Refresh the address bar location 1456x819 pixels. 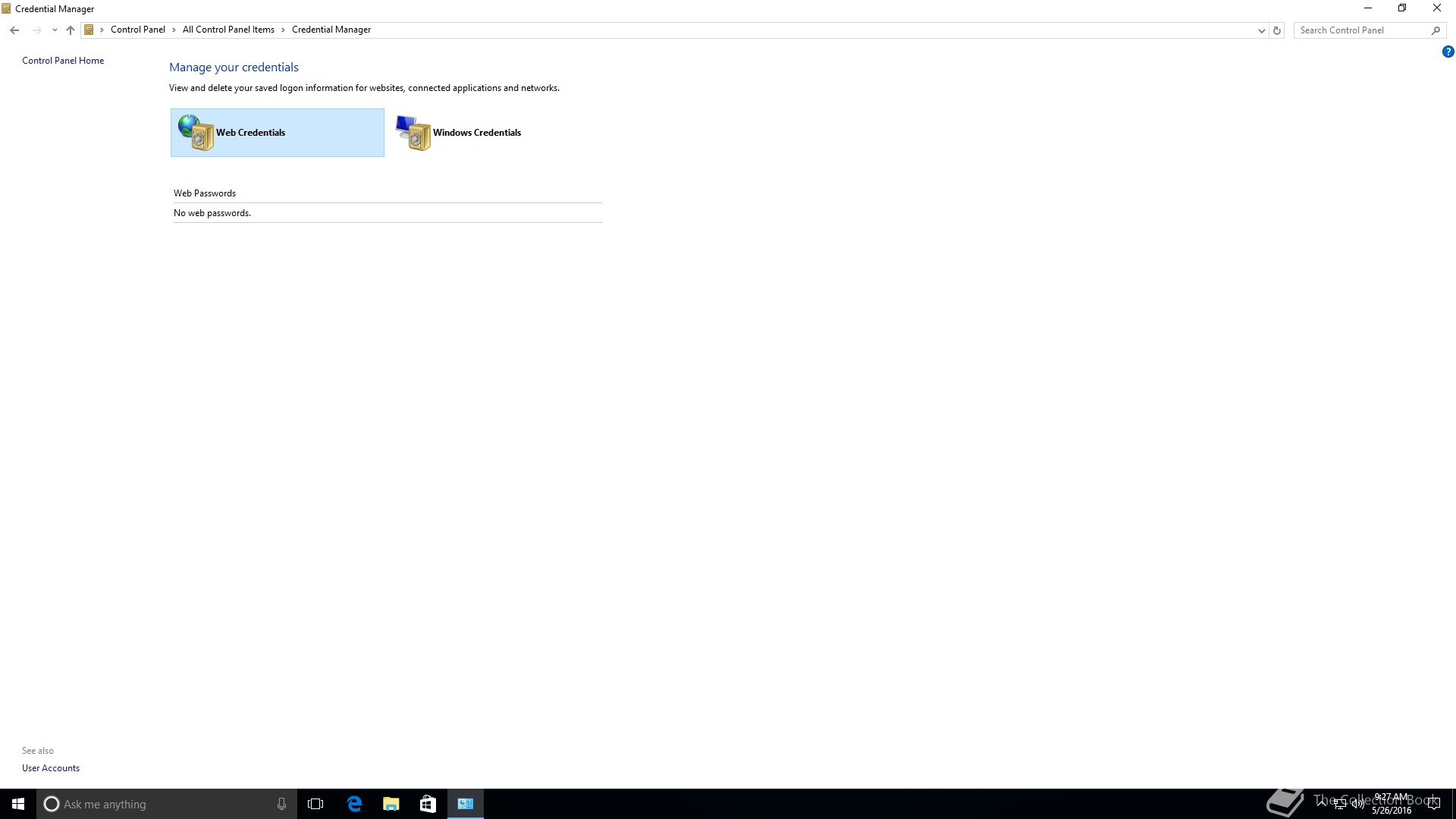pyautogui.click(x=1277, y=30)
